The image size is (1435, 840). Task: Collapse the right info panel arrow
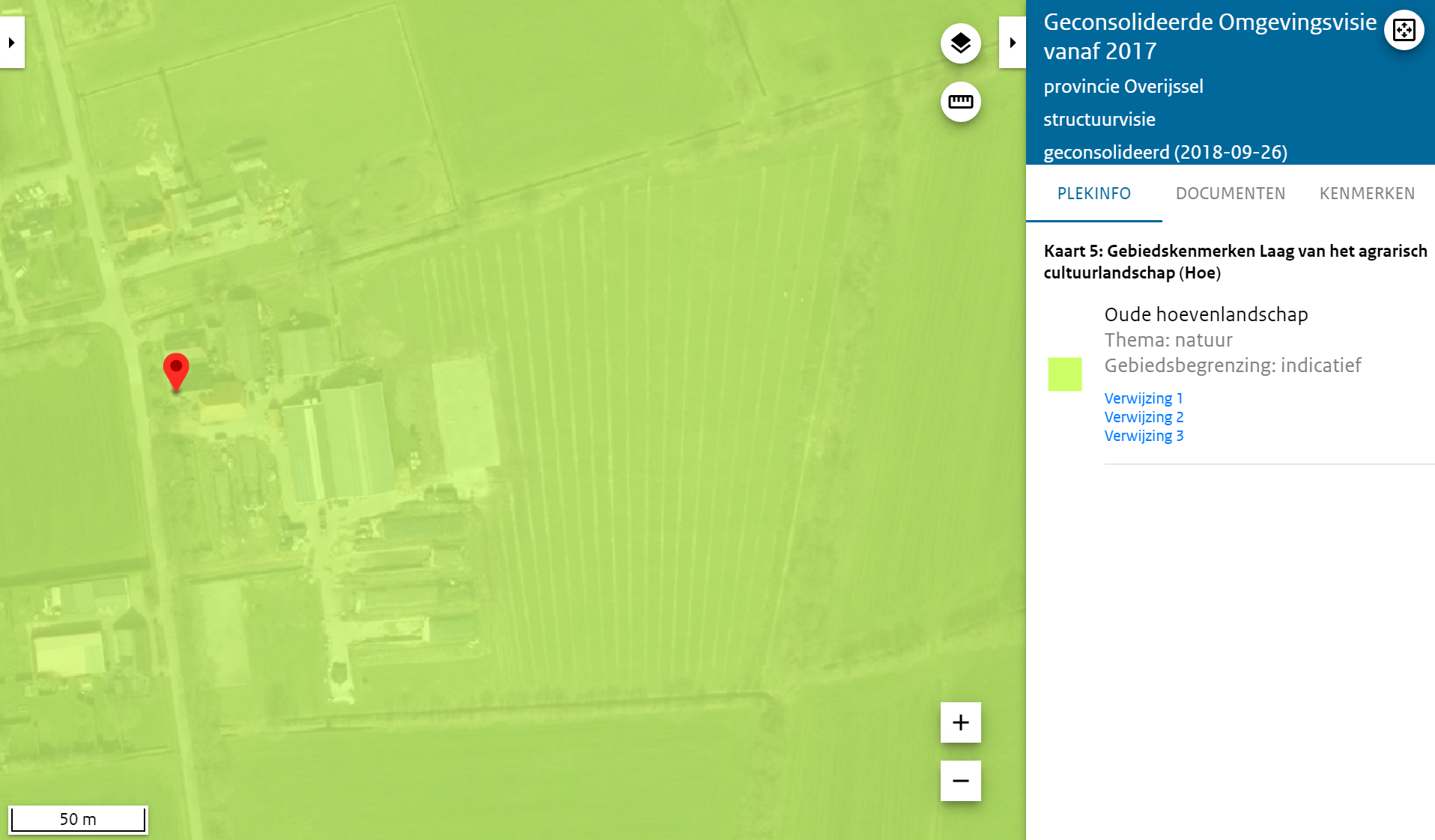coord(1012,43)
